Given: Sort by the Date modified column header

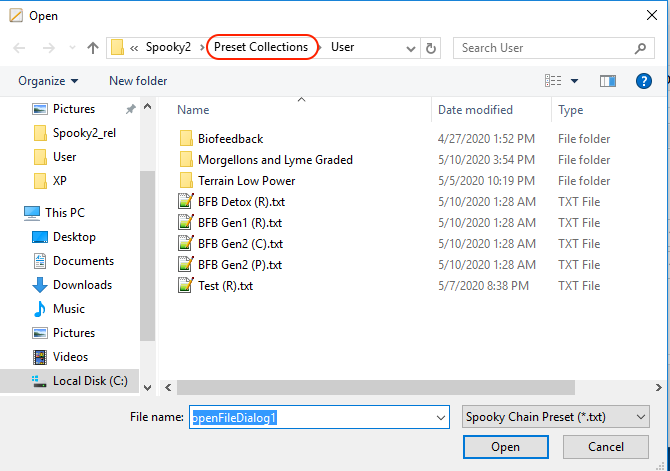Looking at the screenshot, I should pos(475,110).
